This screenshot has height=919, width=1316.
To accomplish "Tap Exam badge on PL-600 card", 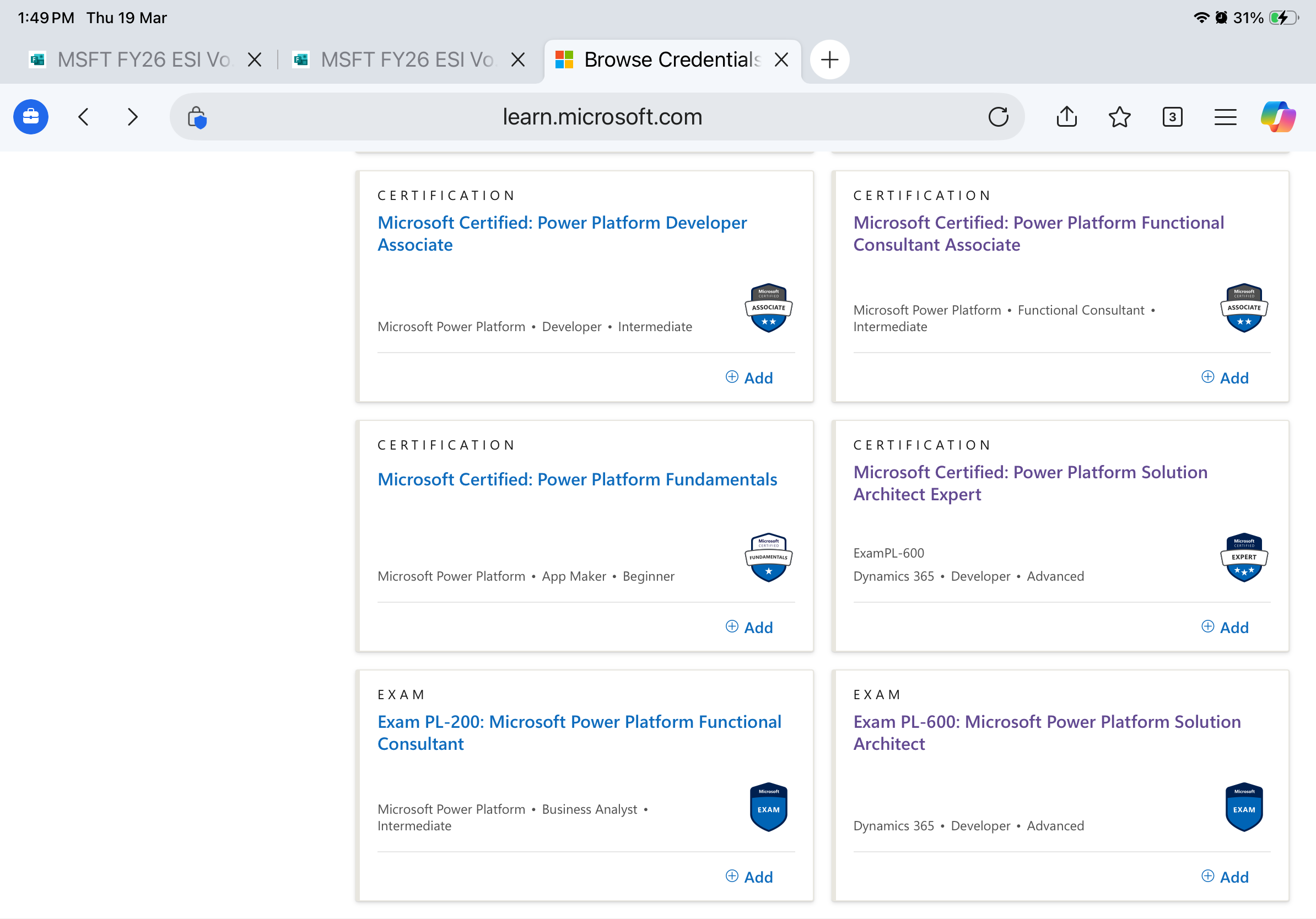I will [x=1244, y=807].
